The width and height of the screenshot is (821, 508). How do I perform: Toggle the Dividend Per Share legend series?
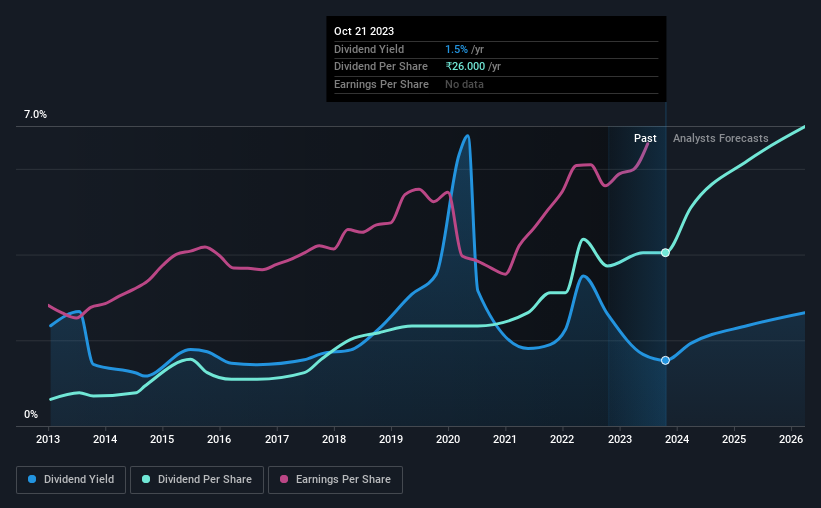(x=203, y=480)
